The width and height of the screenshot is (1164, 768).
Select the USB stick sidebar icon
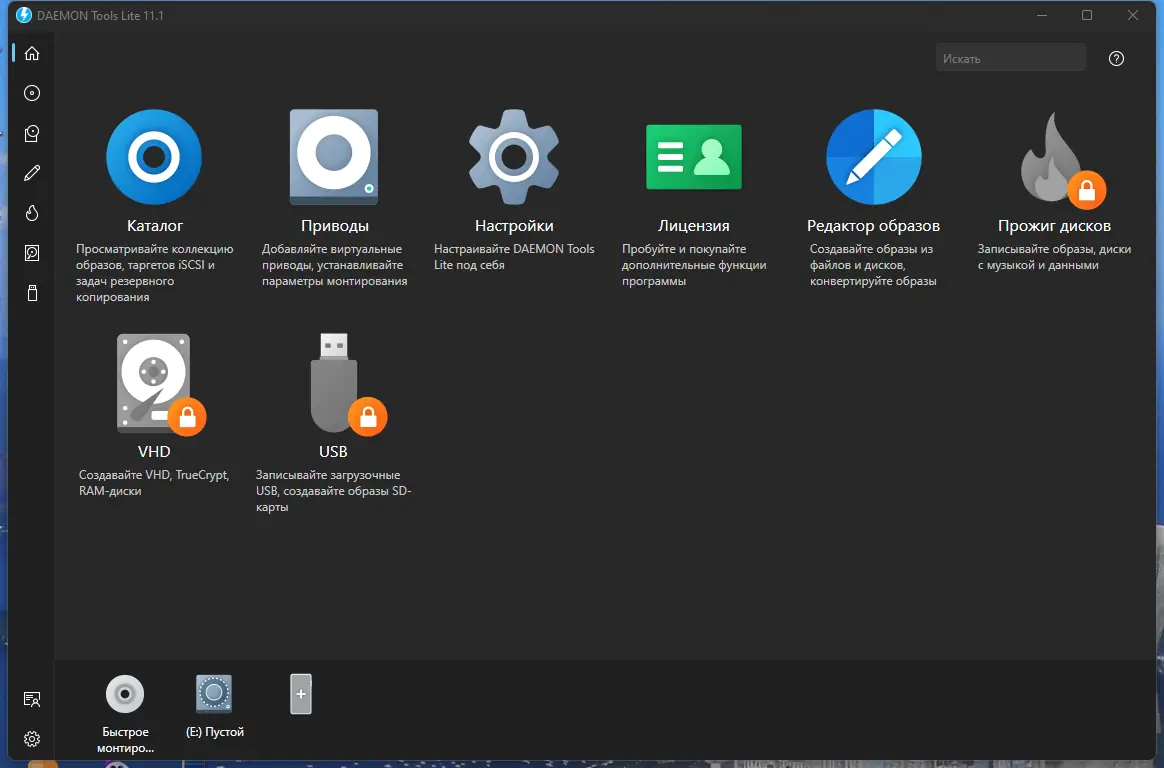pos(32,293)
